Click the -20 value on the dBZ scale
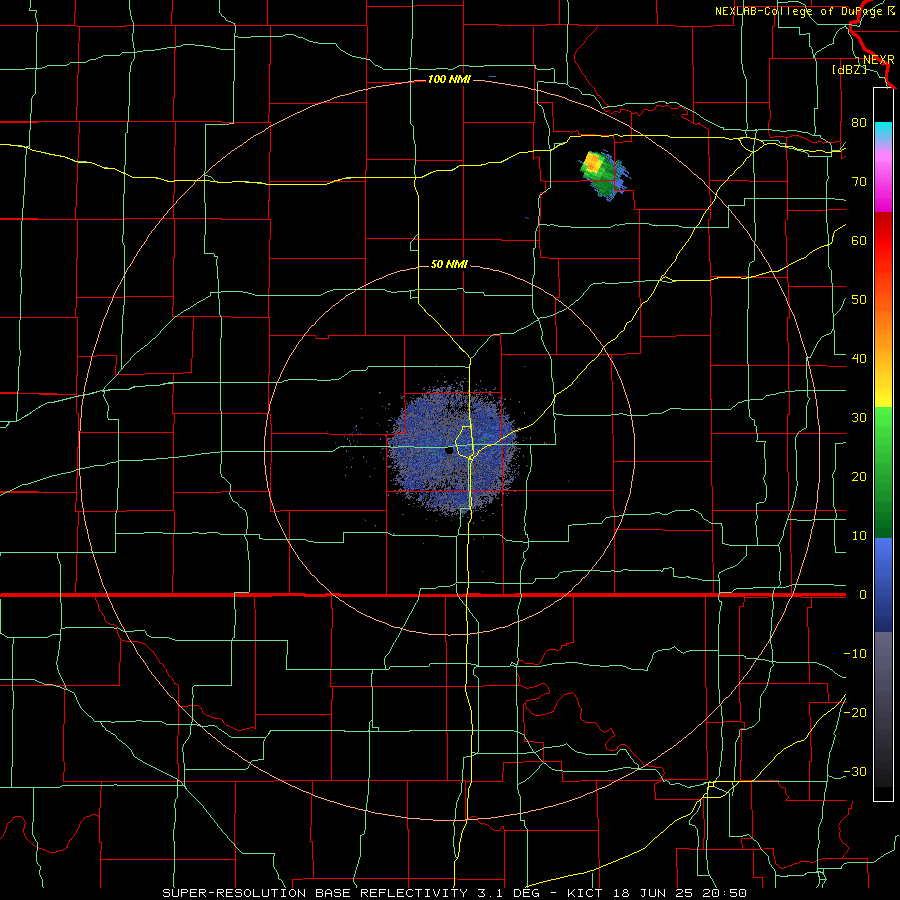 click(x=855, y=712)
